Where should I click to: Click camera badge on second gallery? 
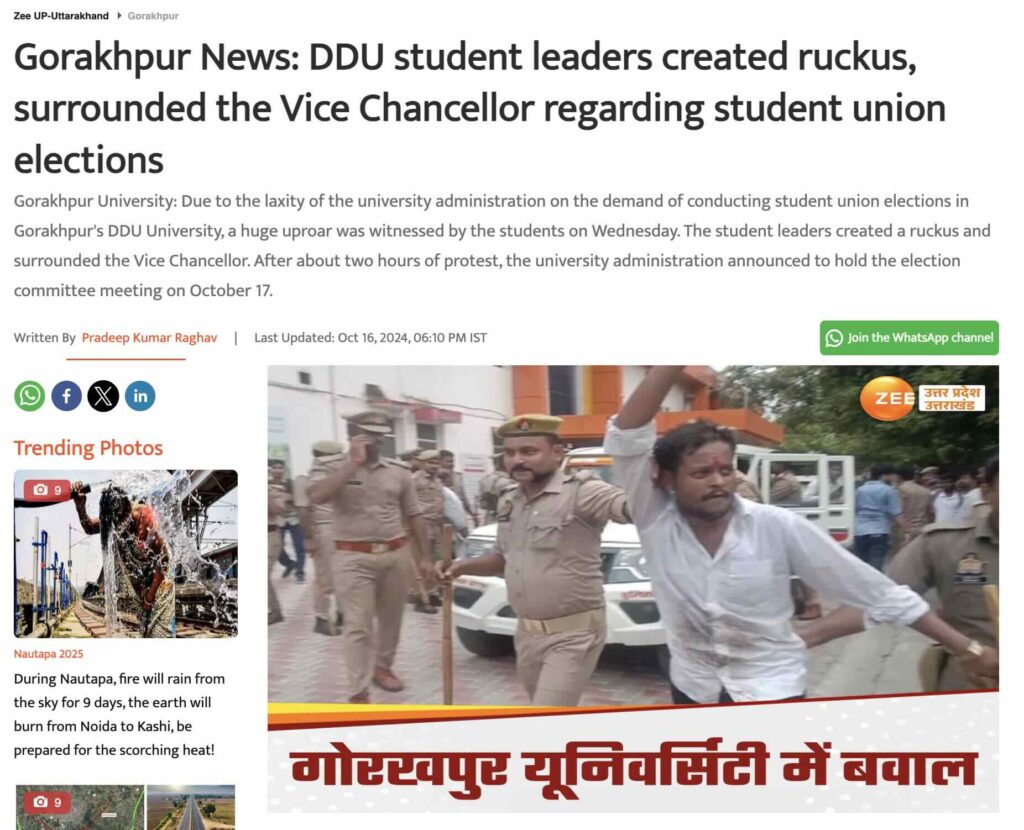(x=47, y=802)
